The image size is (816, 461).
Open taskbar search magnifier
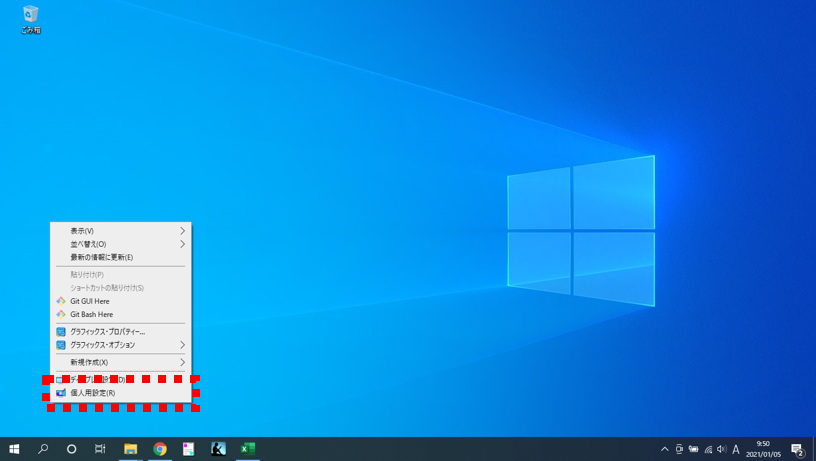tap(43, 449)
